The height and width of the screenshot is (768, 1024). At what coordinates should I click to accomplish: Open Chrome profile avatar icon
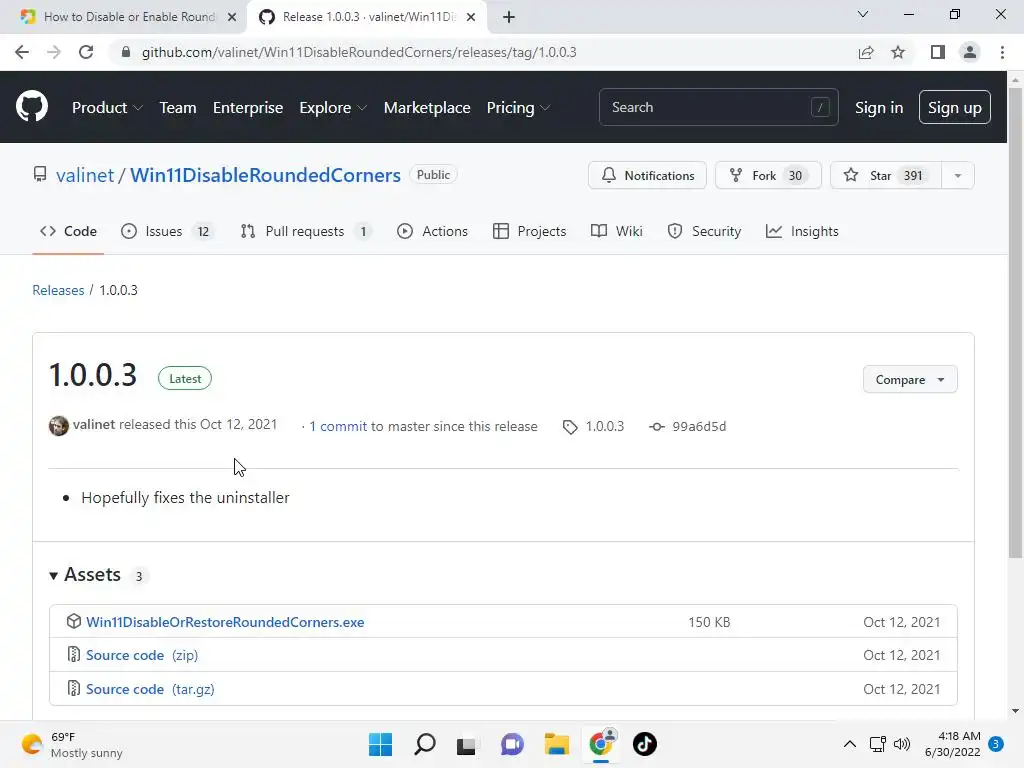coord(970,52)
